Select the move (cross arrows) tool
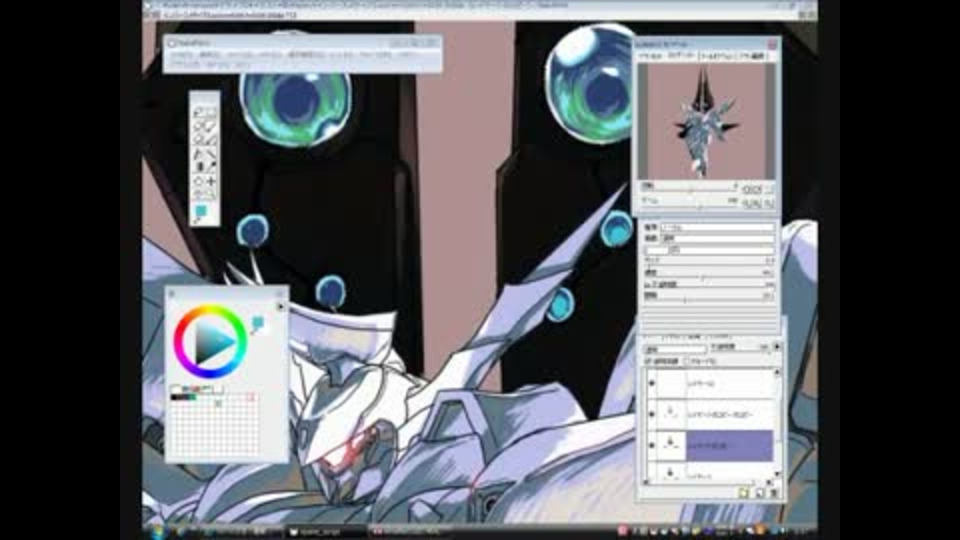The image size is (960, 540). click(x=211, y=182)
